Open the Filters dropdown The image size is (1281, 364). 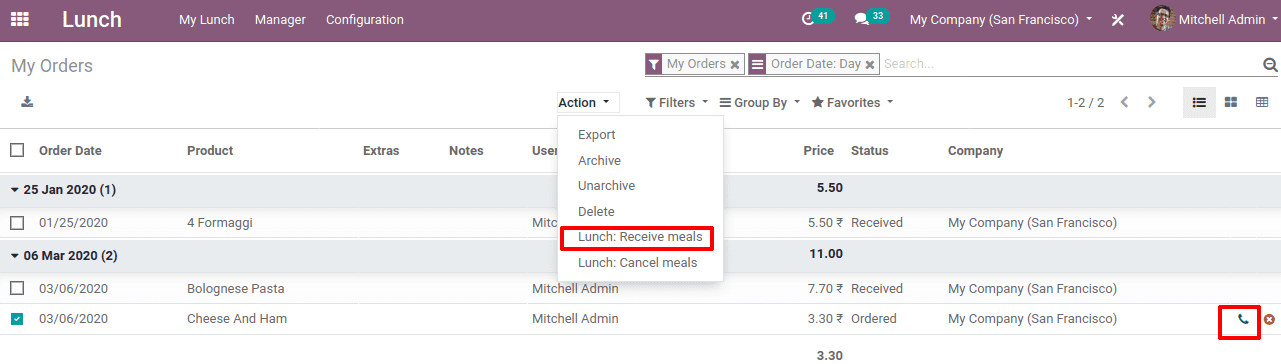[x=677, y=102]
